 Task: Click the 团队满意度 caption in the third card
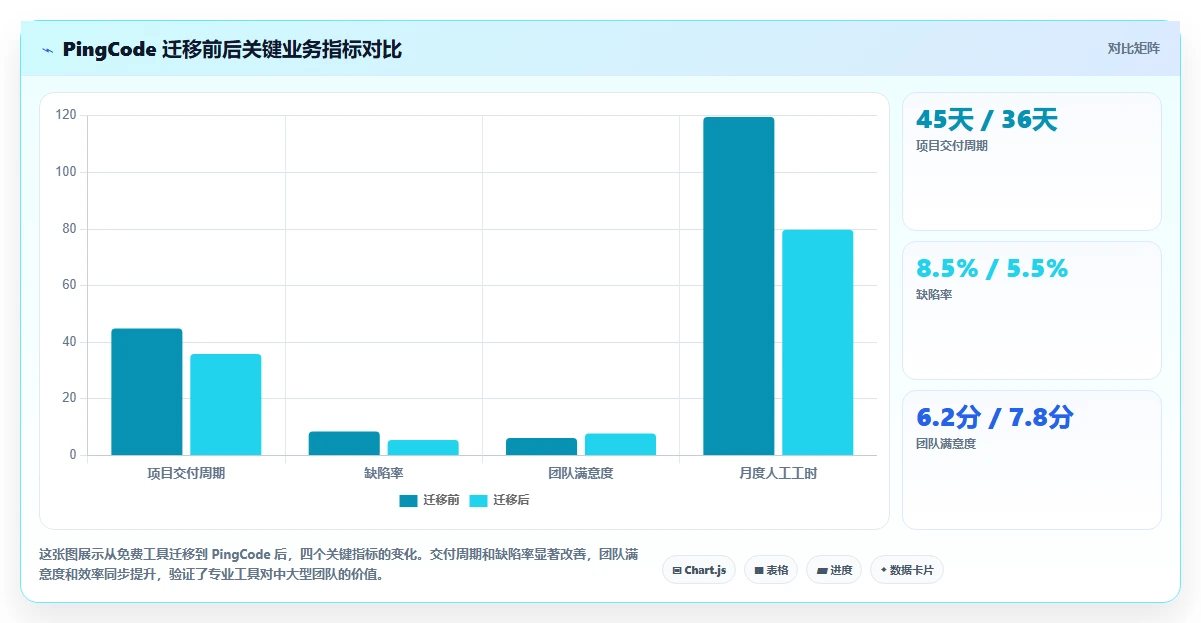point(946,444)
